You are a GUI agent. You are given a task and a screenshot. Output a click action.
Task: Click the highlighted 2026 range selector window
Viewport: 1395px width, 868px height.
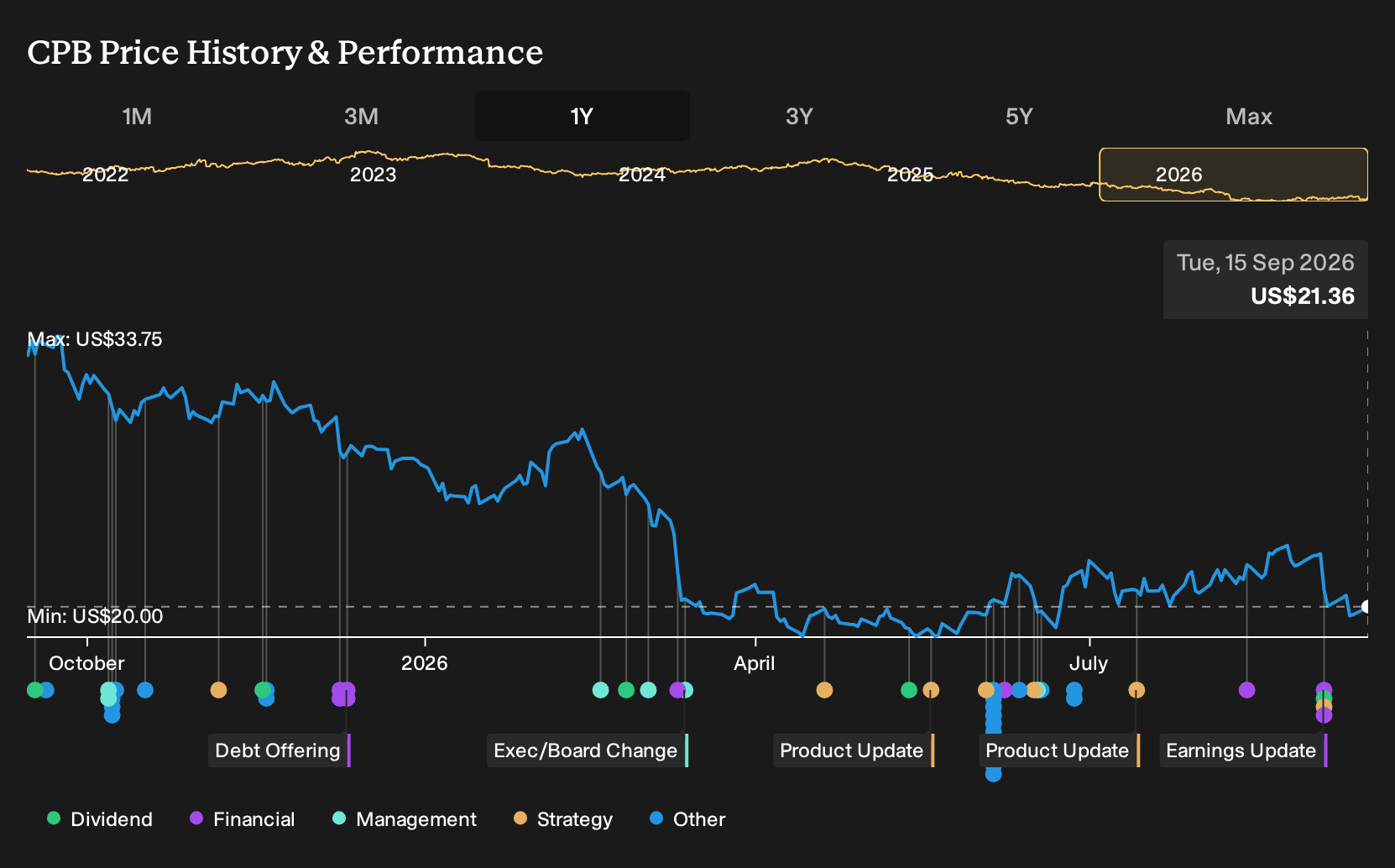(x=1233, y=175)
